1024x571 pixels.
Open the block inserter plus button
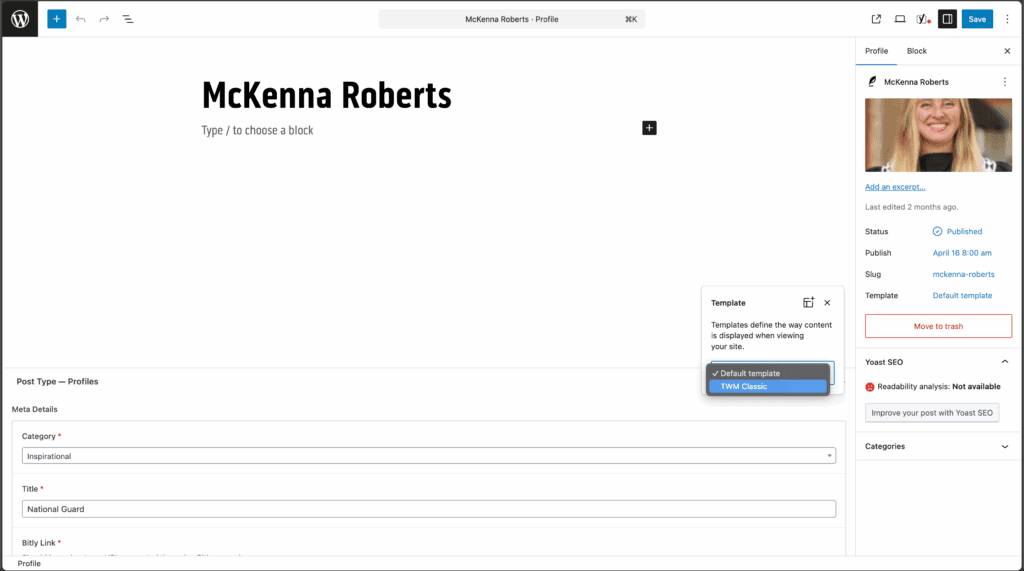pyautogui.click(x=57, y=19)
